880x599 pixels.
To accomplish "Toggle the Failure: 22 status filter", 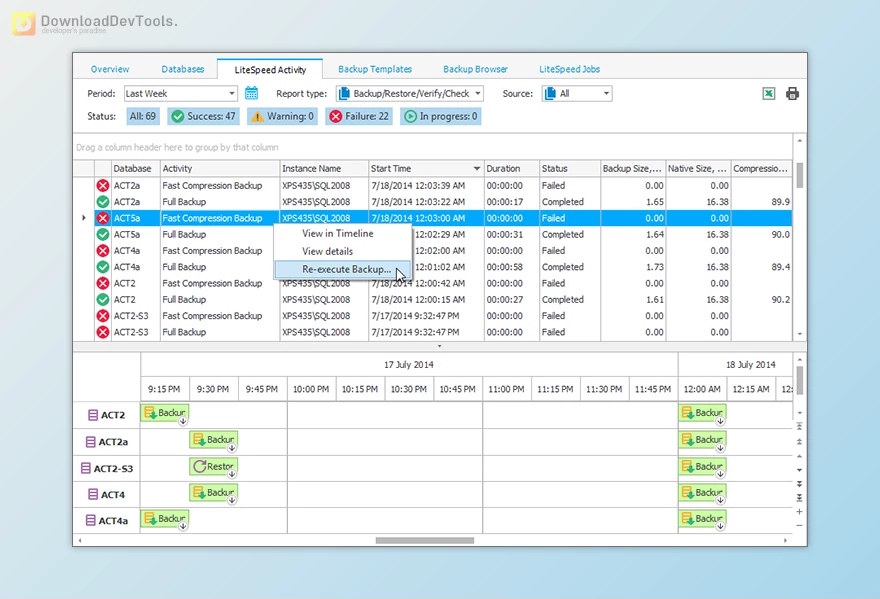I will point(358,117).
